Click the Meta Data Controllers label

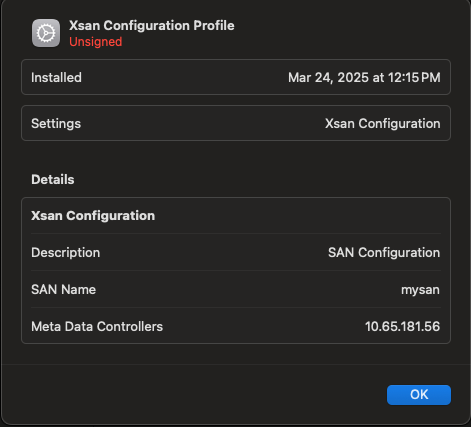click(97, 326)
